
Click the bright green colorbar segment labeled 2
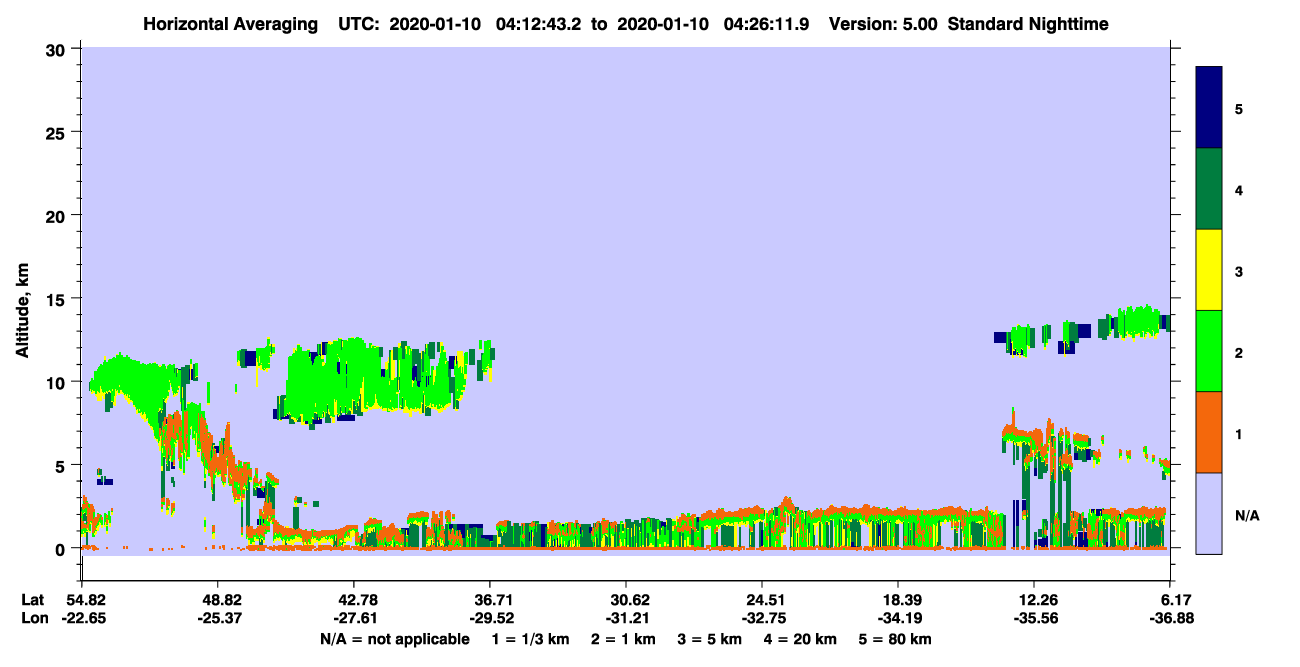(1209, 351)
